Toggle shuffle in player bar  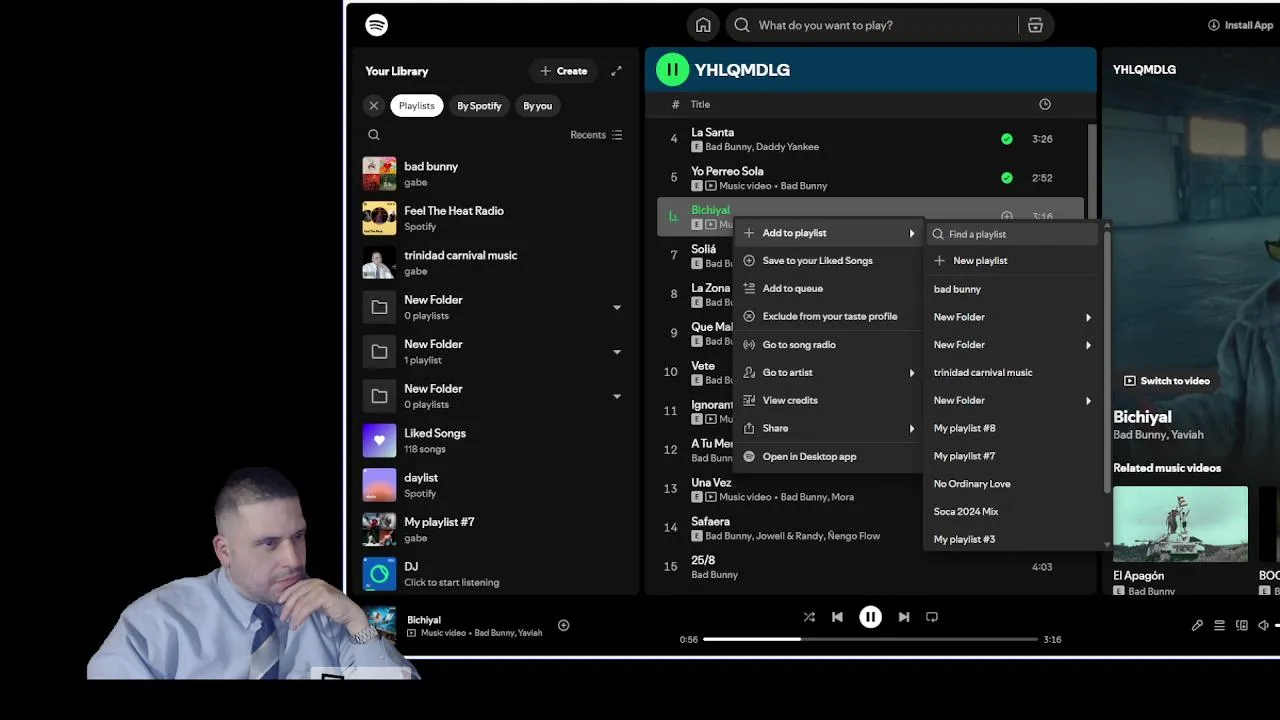click(809, 617)
